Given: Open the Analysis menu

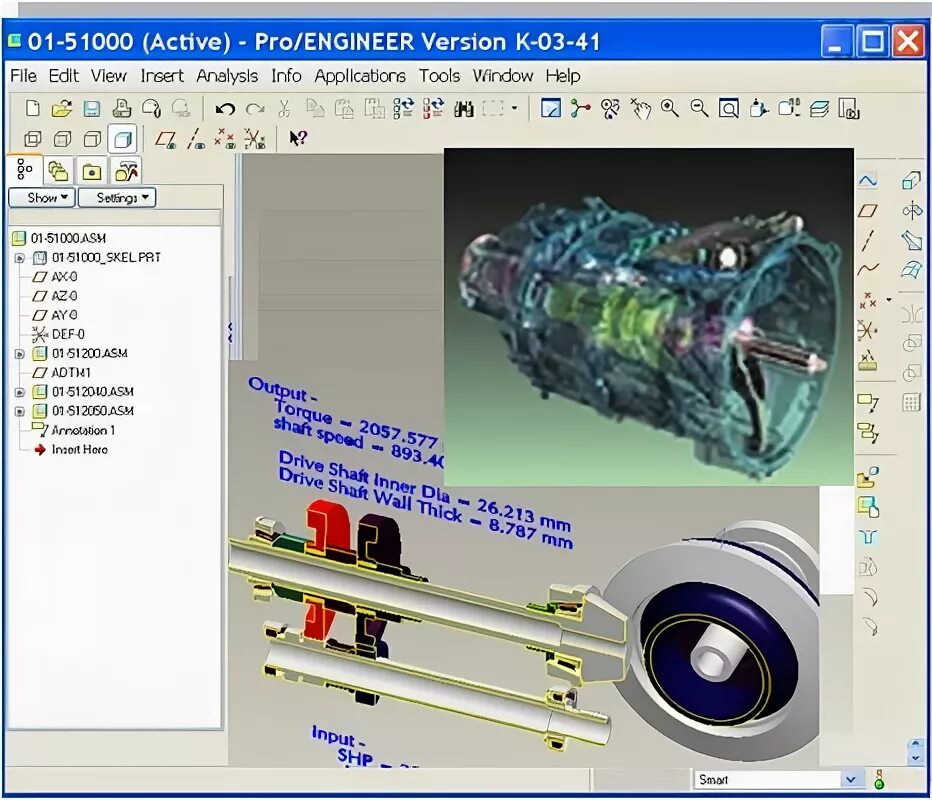Looking at the screenshot, I should pos(227,76).
